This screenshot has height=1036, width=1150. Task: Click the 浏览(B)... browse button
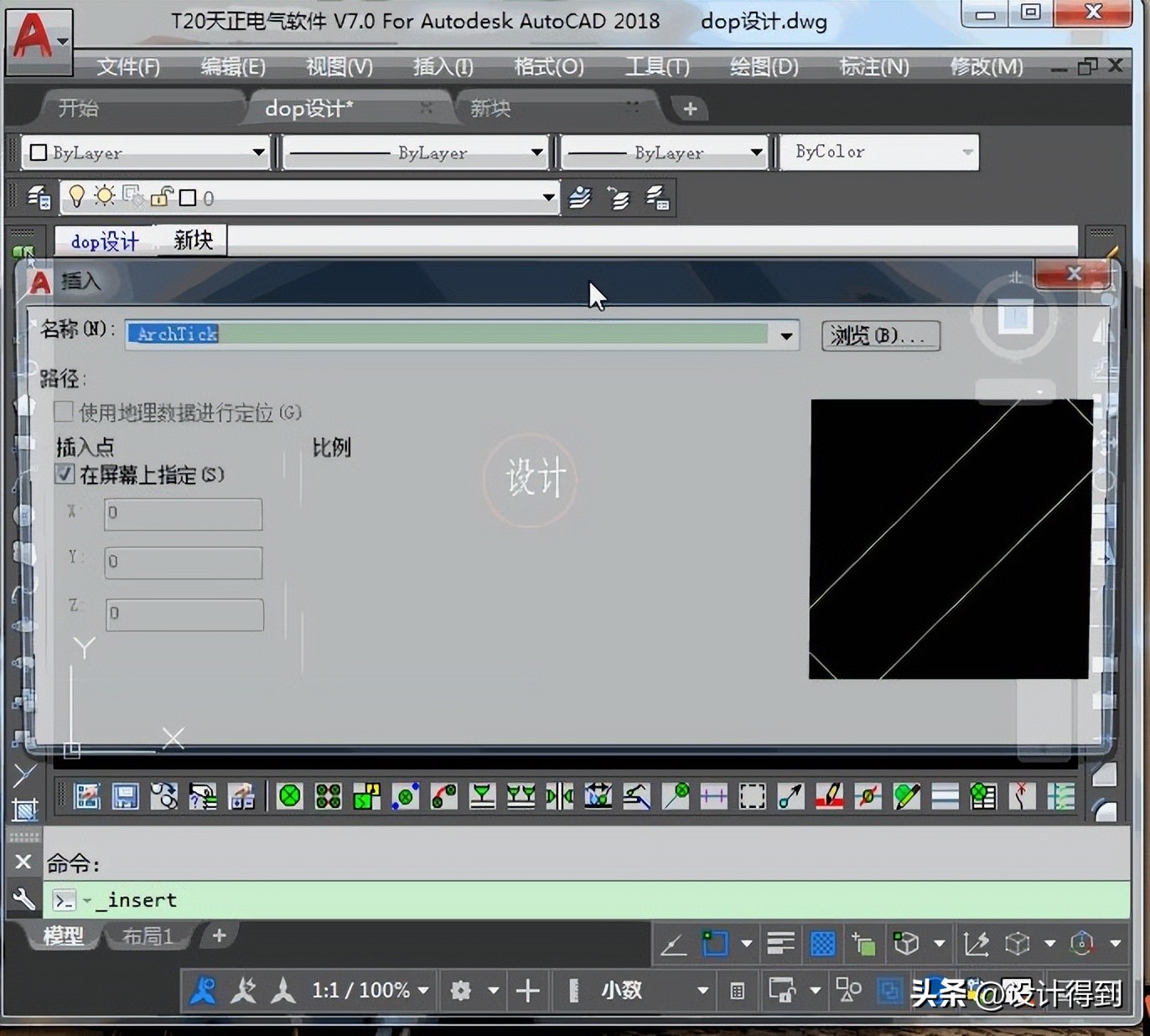(879, 336)
